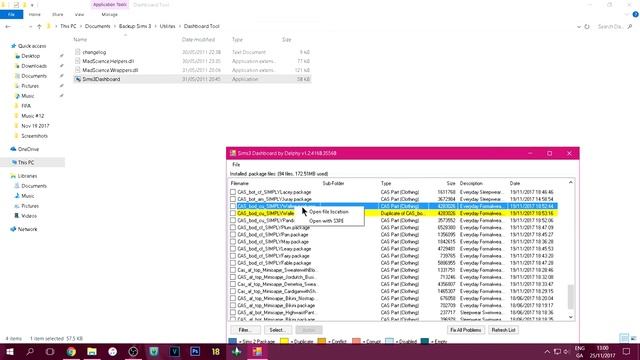
Task: Click the Explorer search box
Action: [615, 27]
